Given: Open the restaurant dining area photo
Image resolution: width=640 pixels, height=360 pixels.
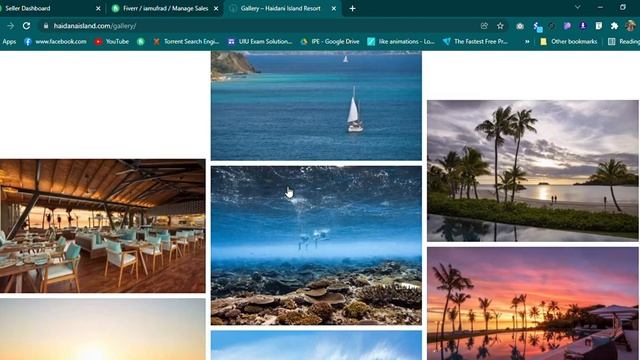Looking at the screenshot, I should coord(102,226).
